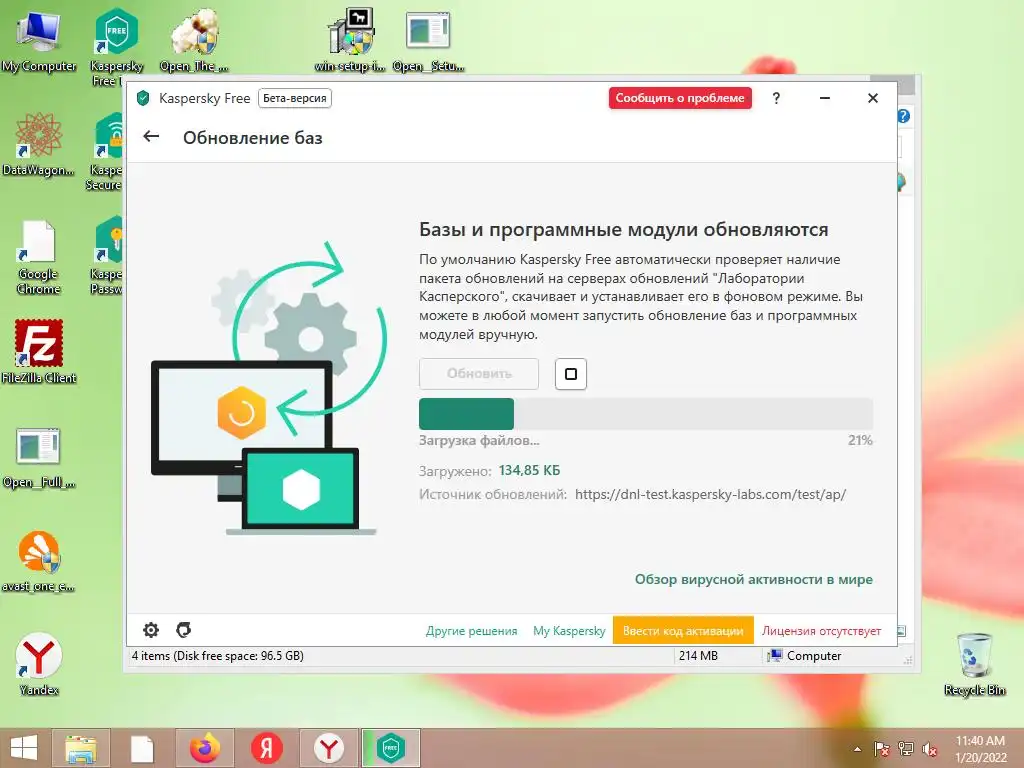1024x768 pixels.
Task: Open the Open_The_... popcorn desktop icon
Action: (195, 41)
